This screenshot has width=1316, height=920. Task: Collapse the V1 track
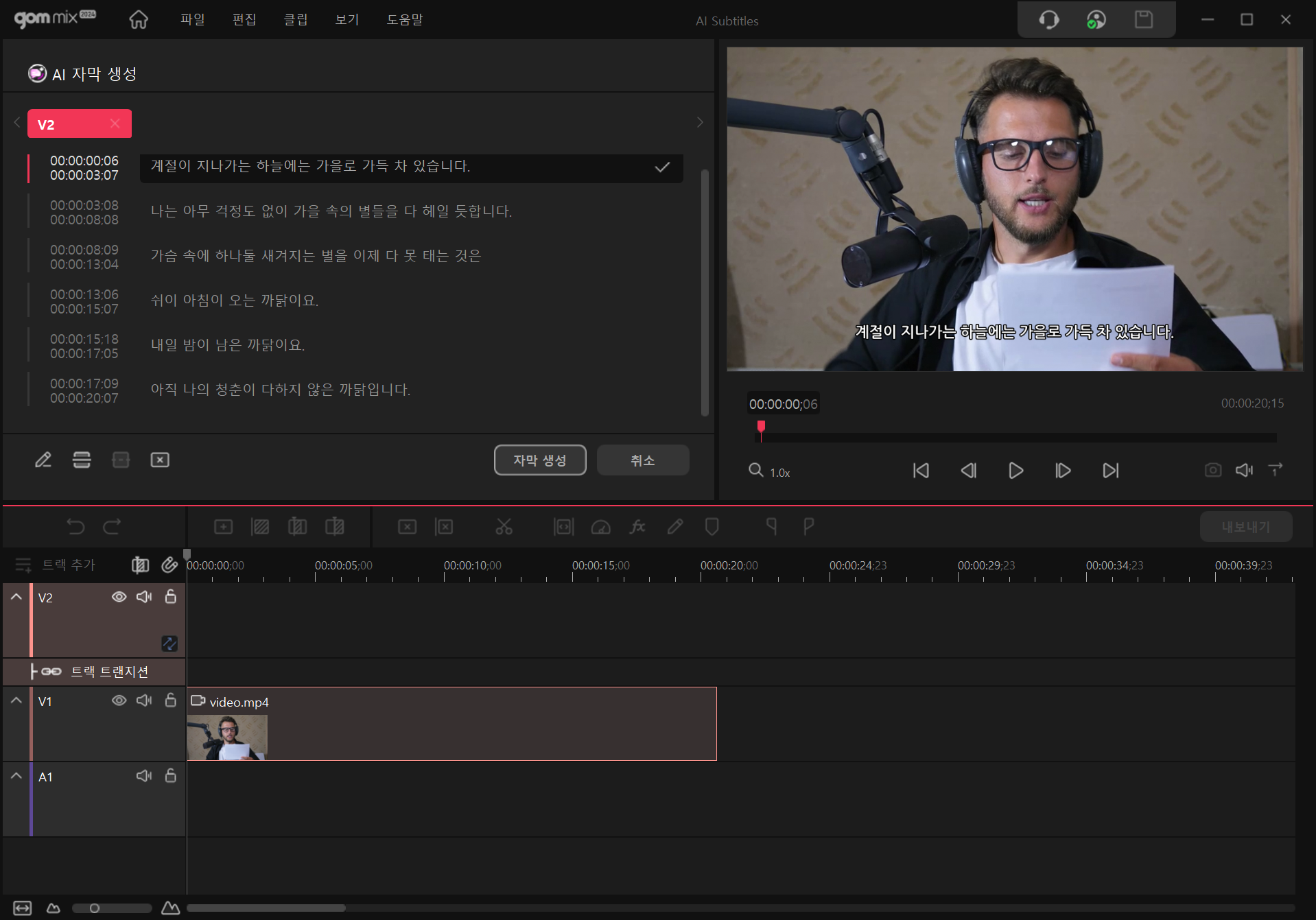pyautogui.click(x=16, y=700)
